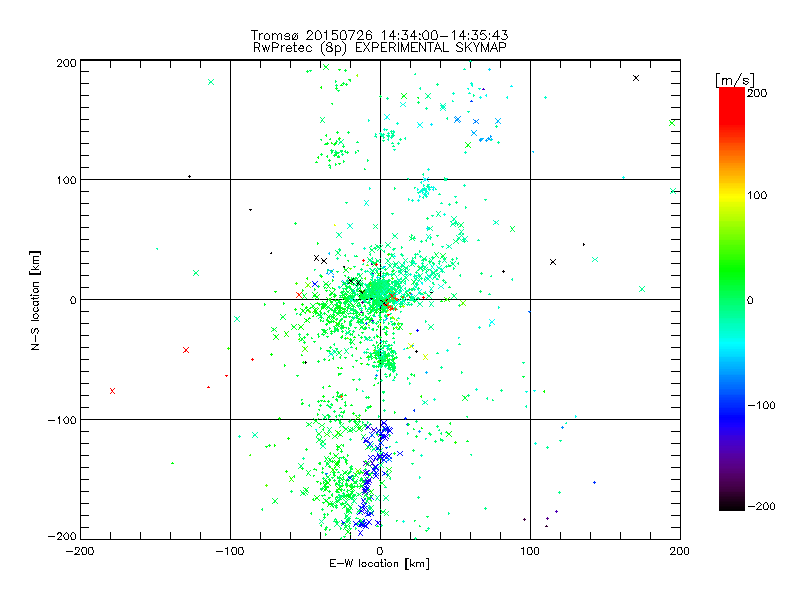Click the title line 'Tromsø 20150726 14:34:00-14:35:43'
This screenshot has height=600, width=800.
pos(380,35)
